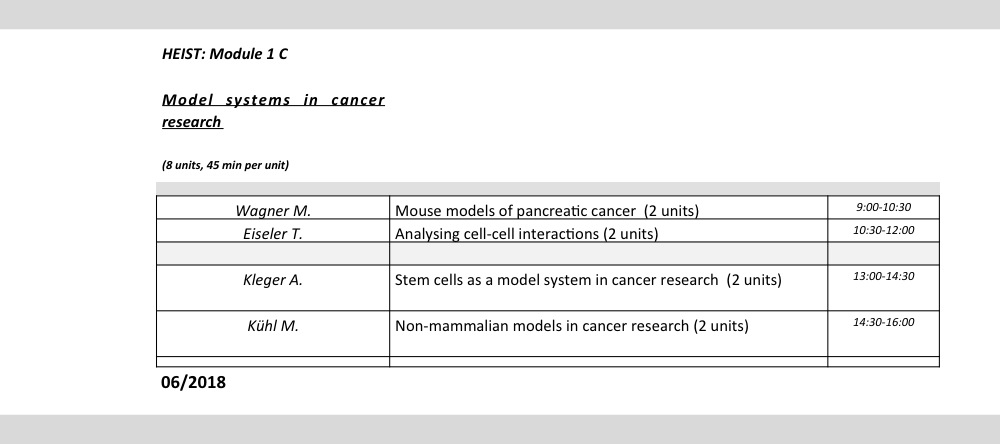
Task: Click the '8 units, 45 min per unit' note
Action: pos(225,165)
